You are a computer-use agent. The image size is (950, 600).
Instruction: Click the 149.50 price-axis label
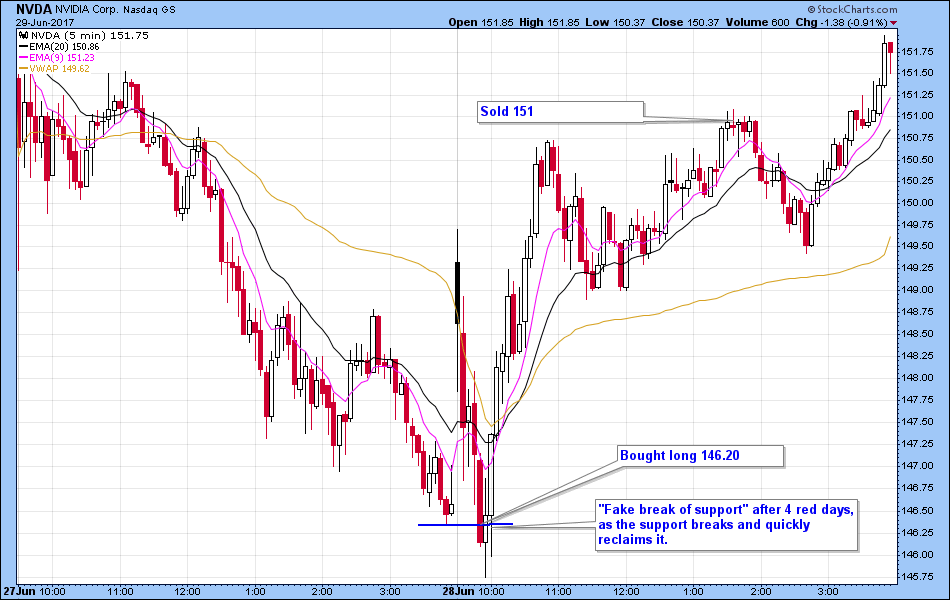coord(917,245)
